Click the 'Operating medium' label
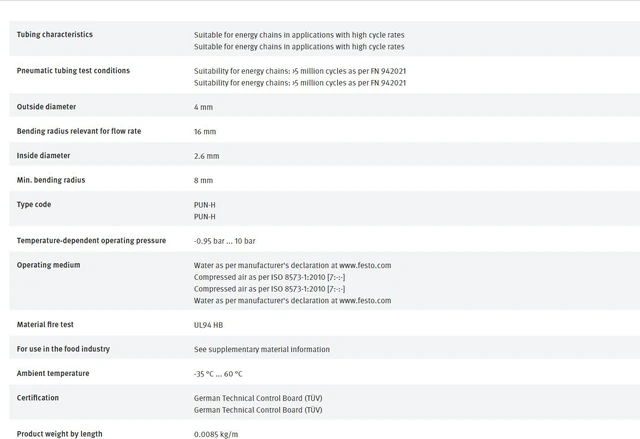This screenshot has width=640, height=439. tap(49, 265)
